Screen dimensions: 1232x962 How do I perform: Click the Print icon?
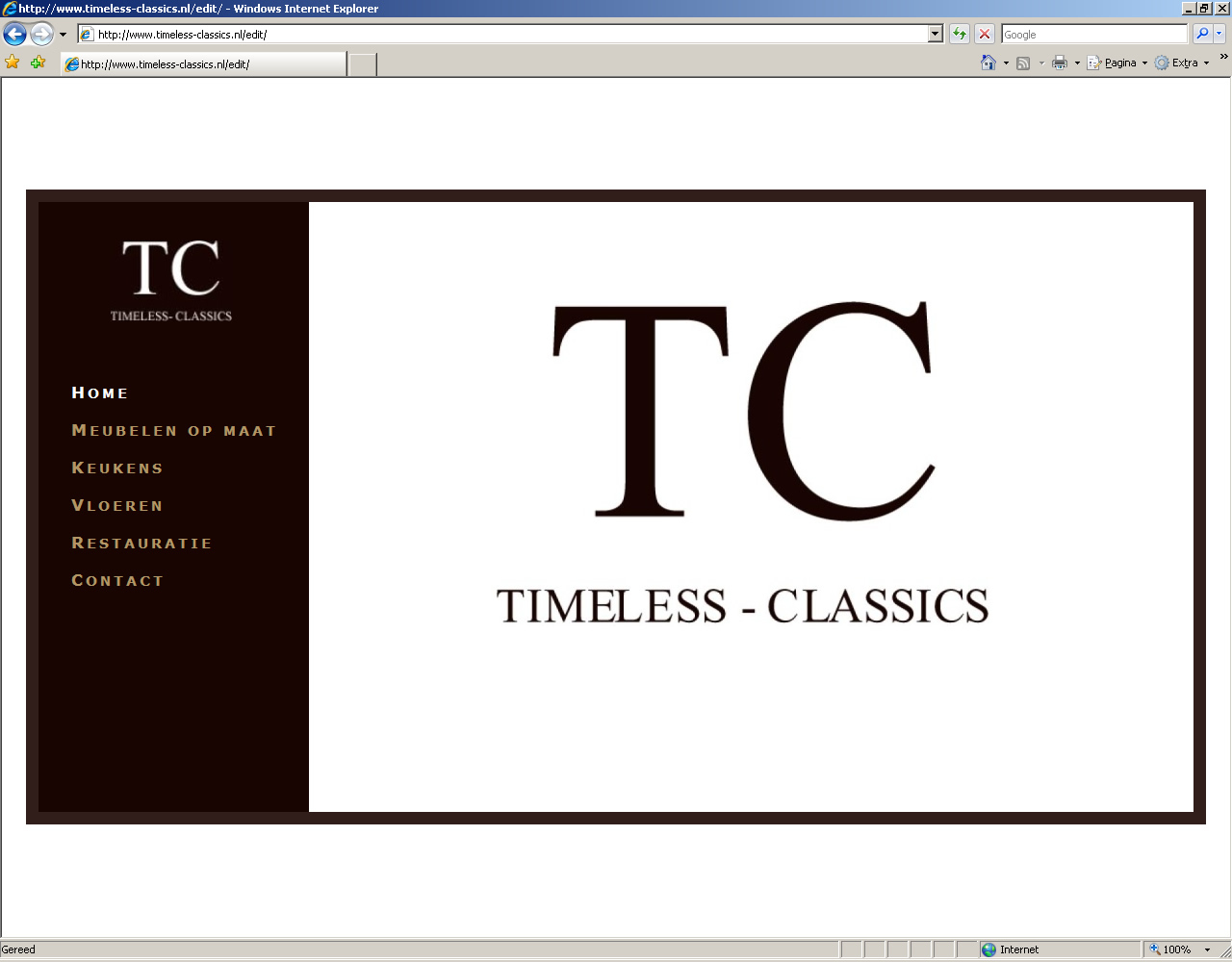coord(1060,63)
